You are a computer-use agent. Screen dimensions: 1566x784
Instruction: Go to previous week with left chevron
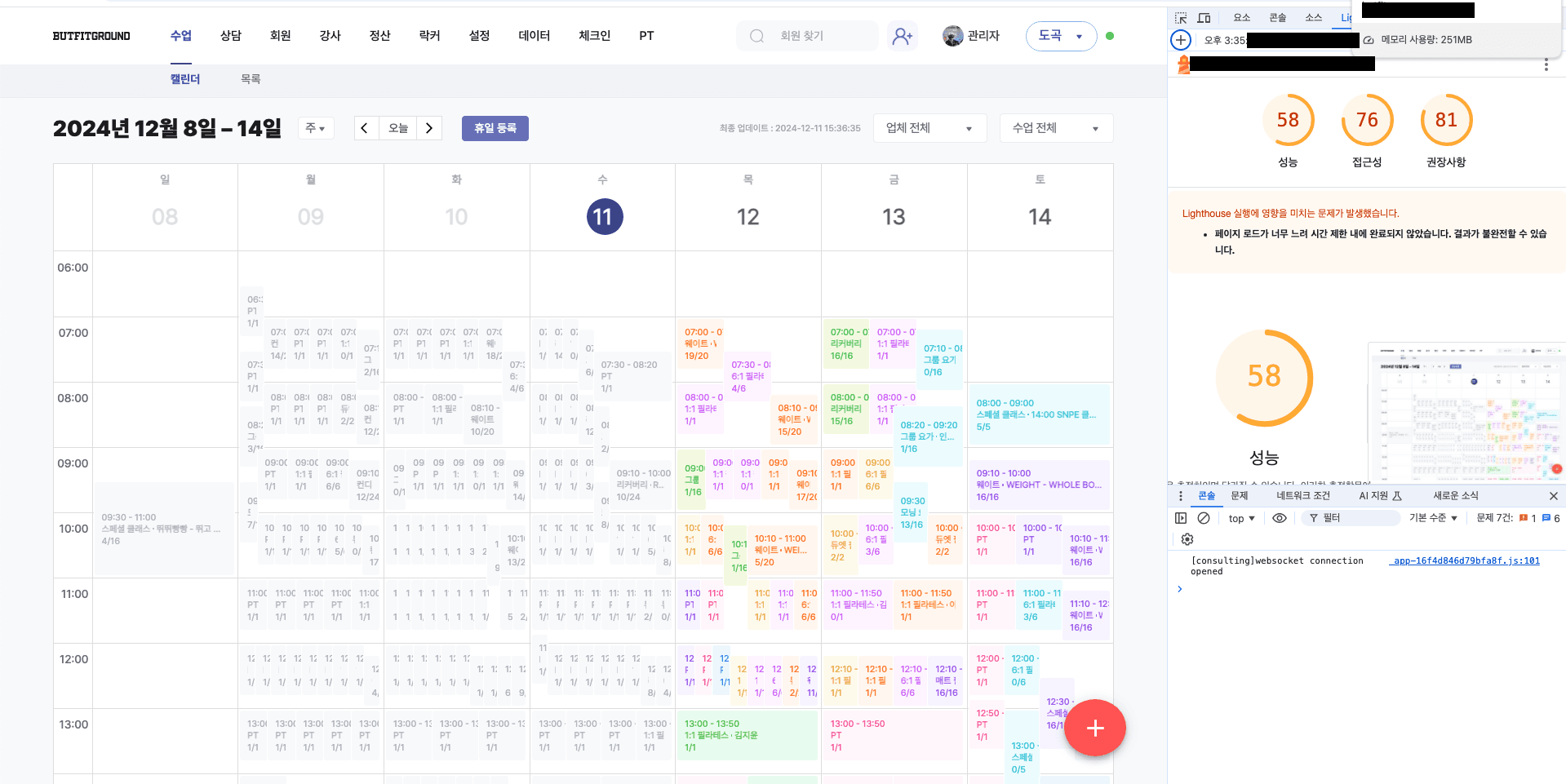(x=365, y=128)
